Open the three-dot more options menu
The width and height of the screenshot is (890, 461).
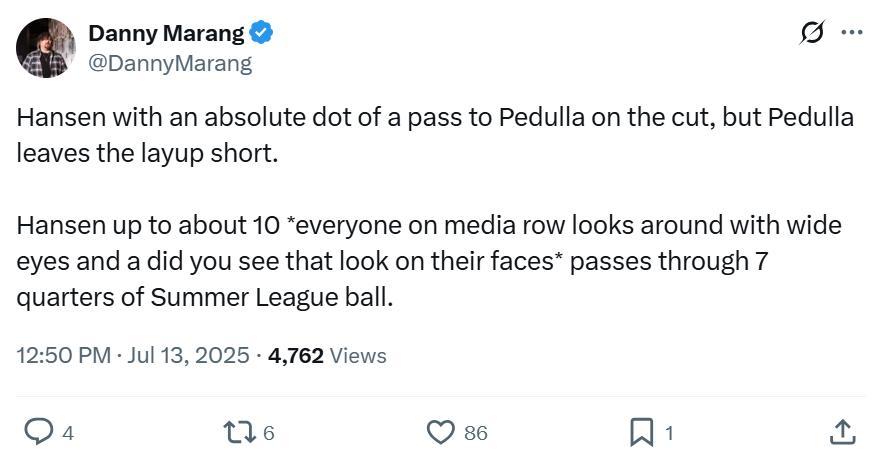pos(852,33)
